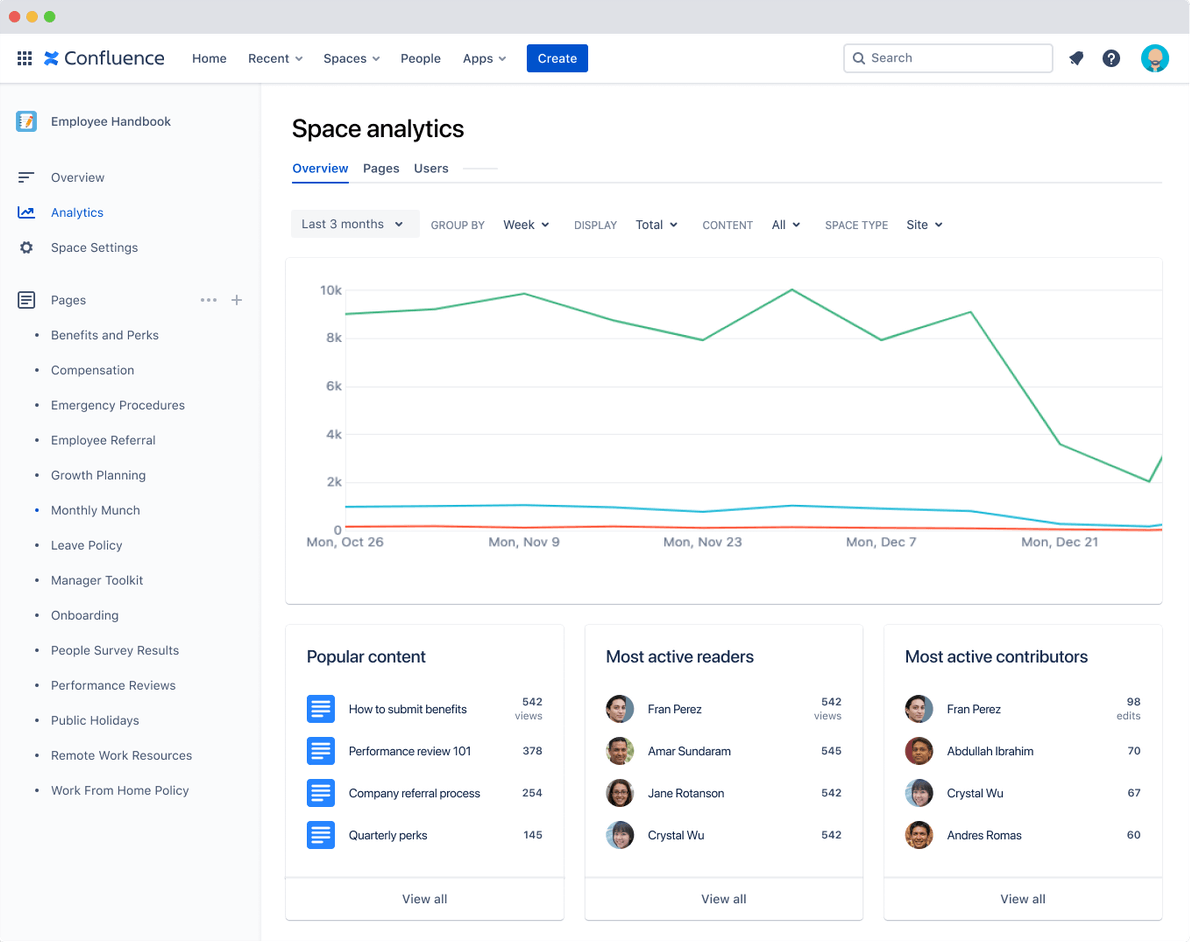Switch to the Pages analytics tab
The width and height of the screenshot is (1190, 942).
click(381, 168)
